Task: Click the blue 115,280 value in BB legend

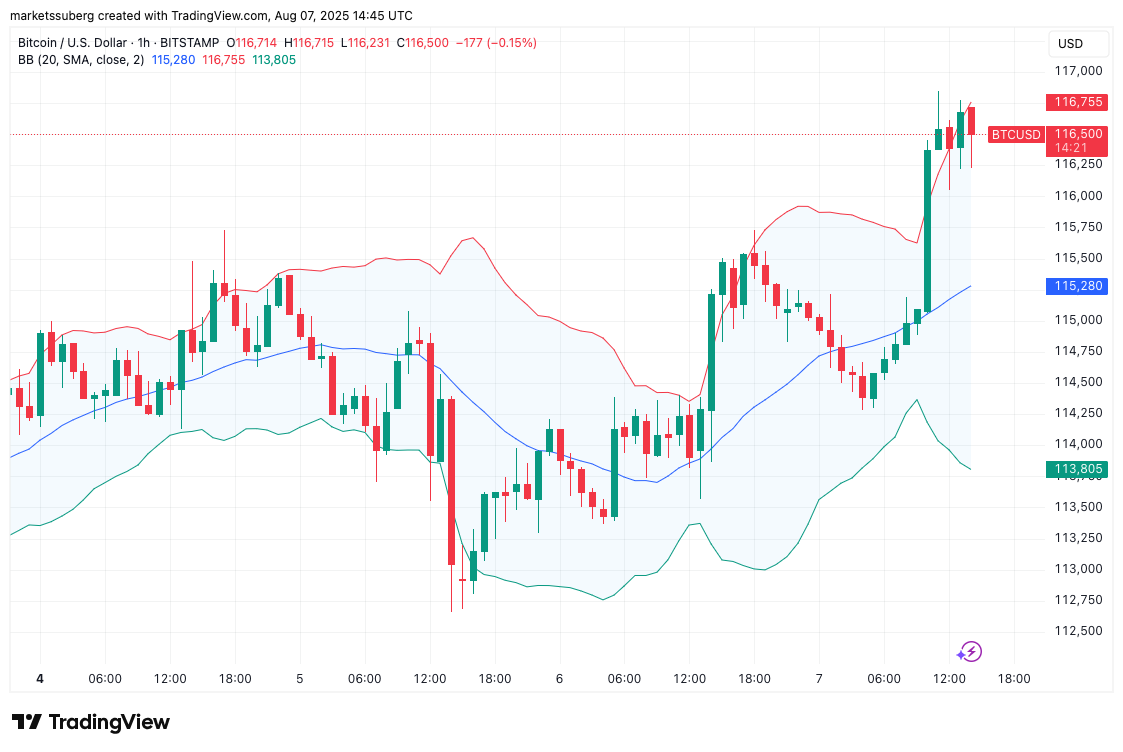Action: coord(174,60)
